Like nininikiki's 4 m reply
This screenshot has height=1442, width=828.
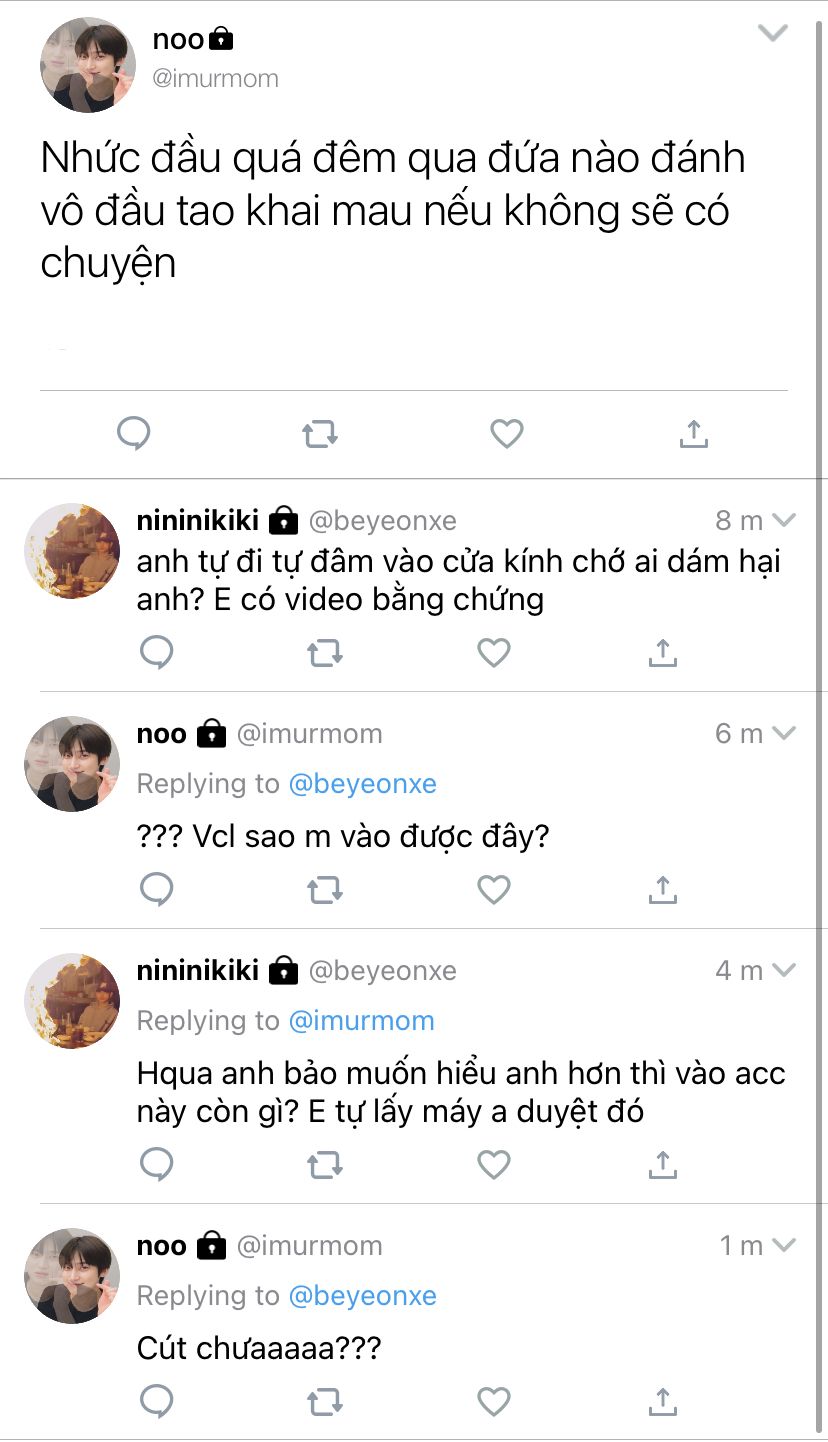pos(494,1164)
